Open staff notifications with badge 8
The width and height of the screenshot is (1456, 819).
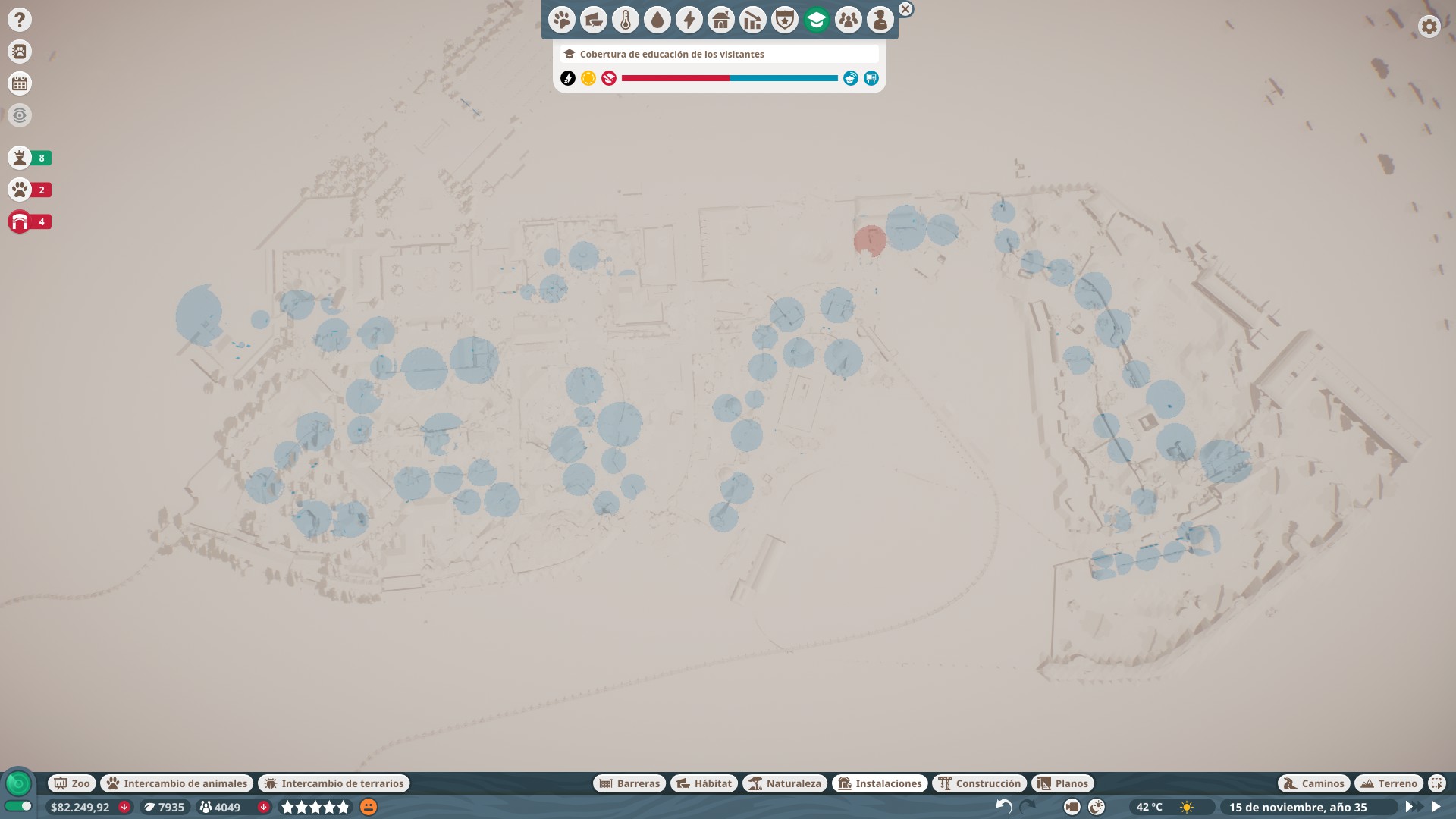point(30,158)
